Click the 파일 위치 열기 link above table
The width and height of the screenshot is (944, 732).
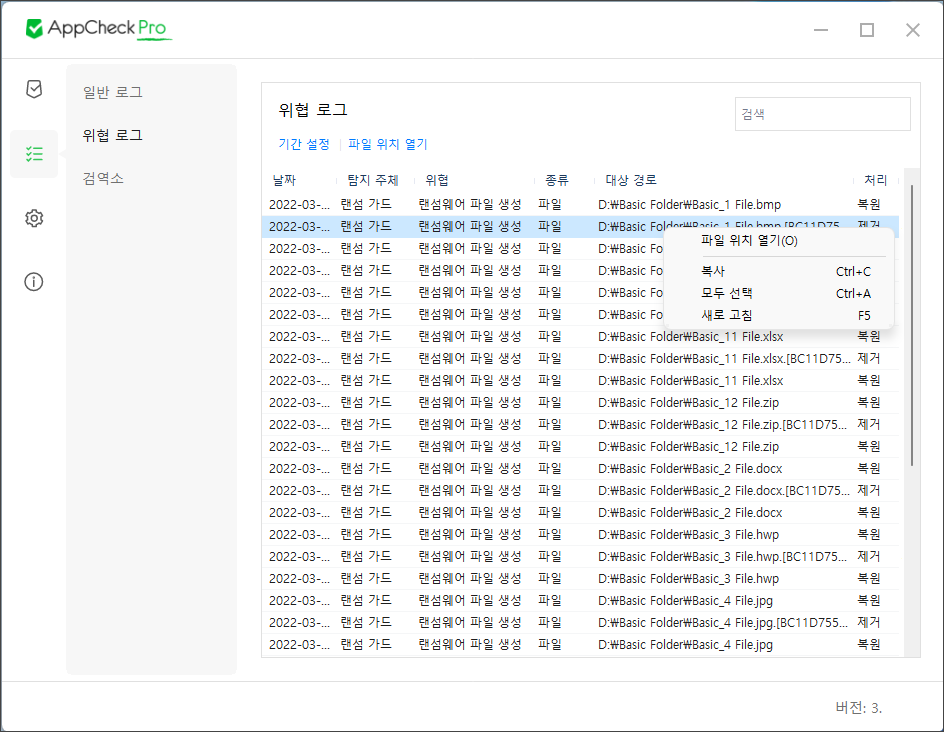[x=388, y=144]
